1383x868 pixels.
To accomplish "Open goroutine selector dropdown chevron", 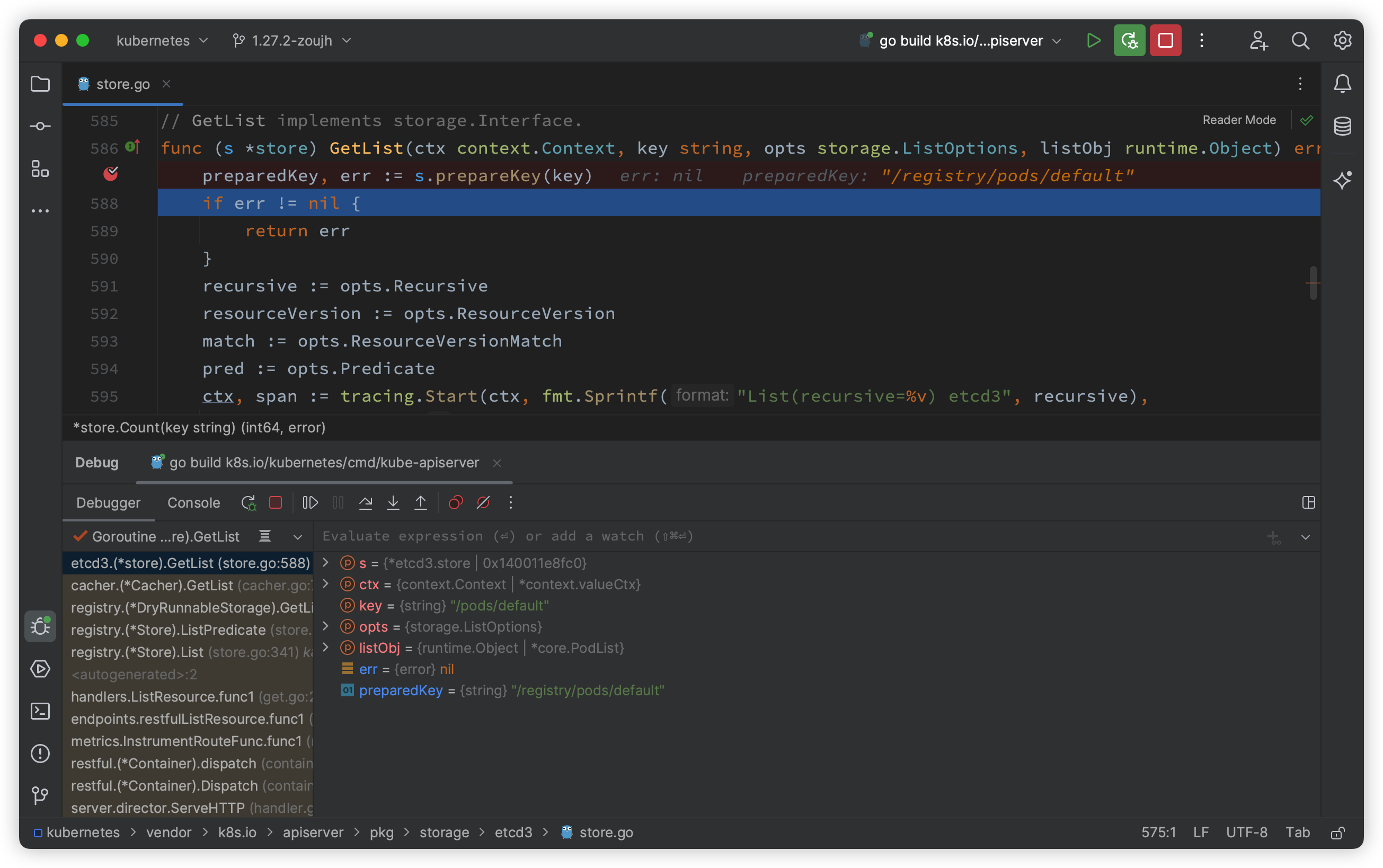I will coord(298,537).
